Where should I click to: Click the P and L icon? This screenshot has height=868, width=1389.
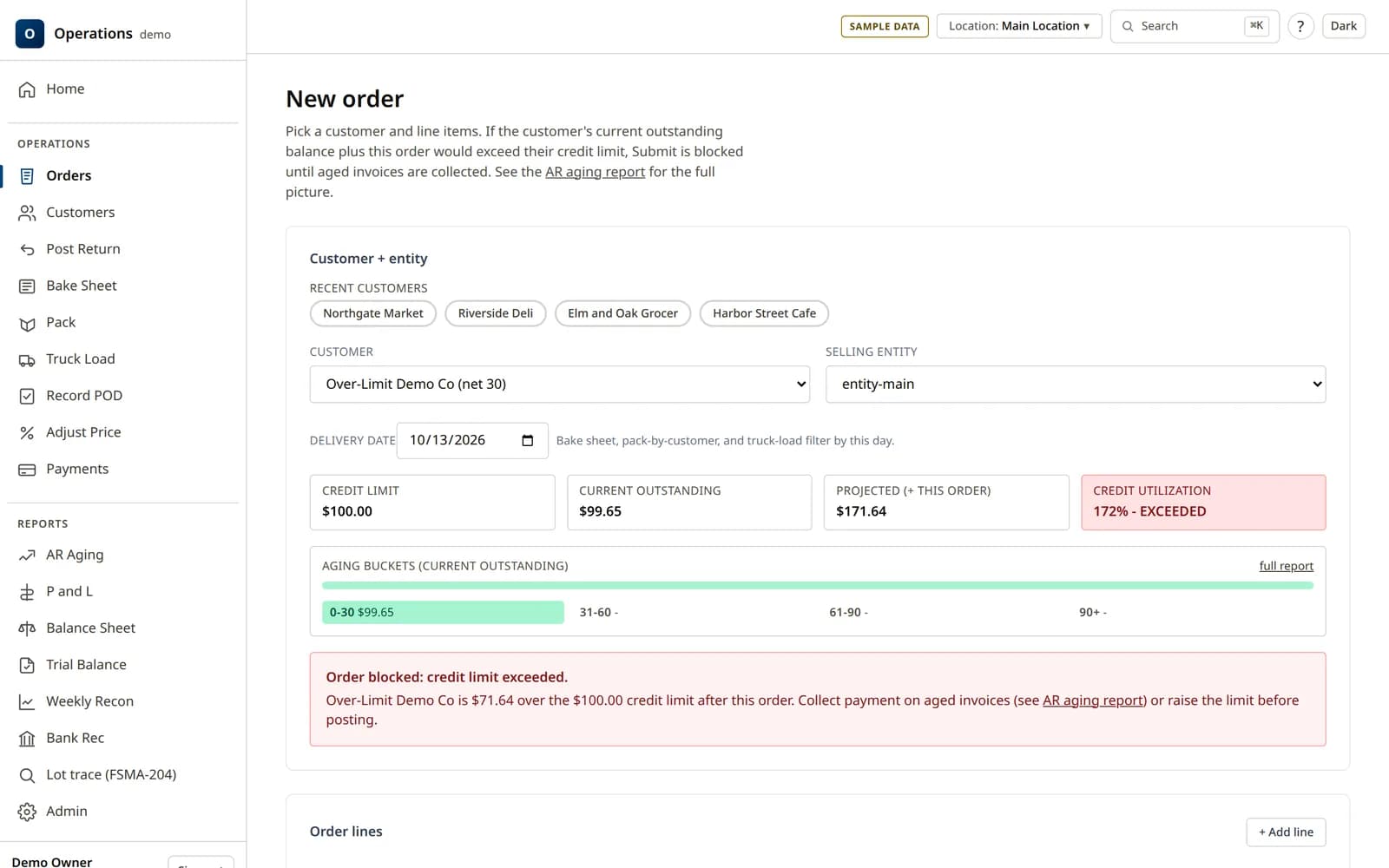coord(27,592)
